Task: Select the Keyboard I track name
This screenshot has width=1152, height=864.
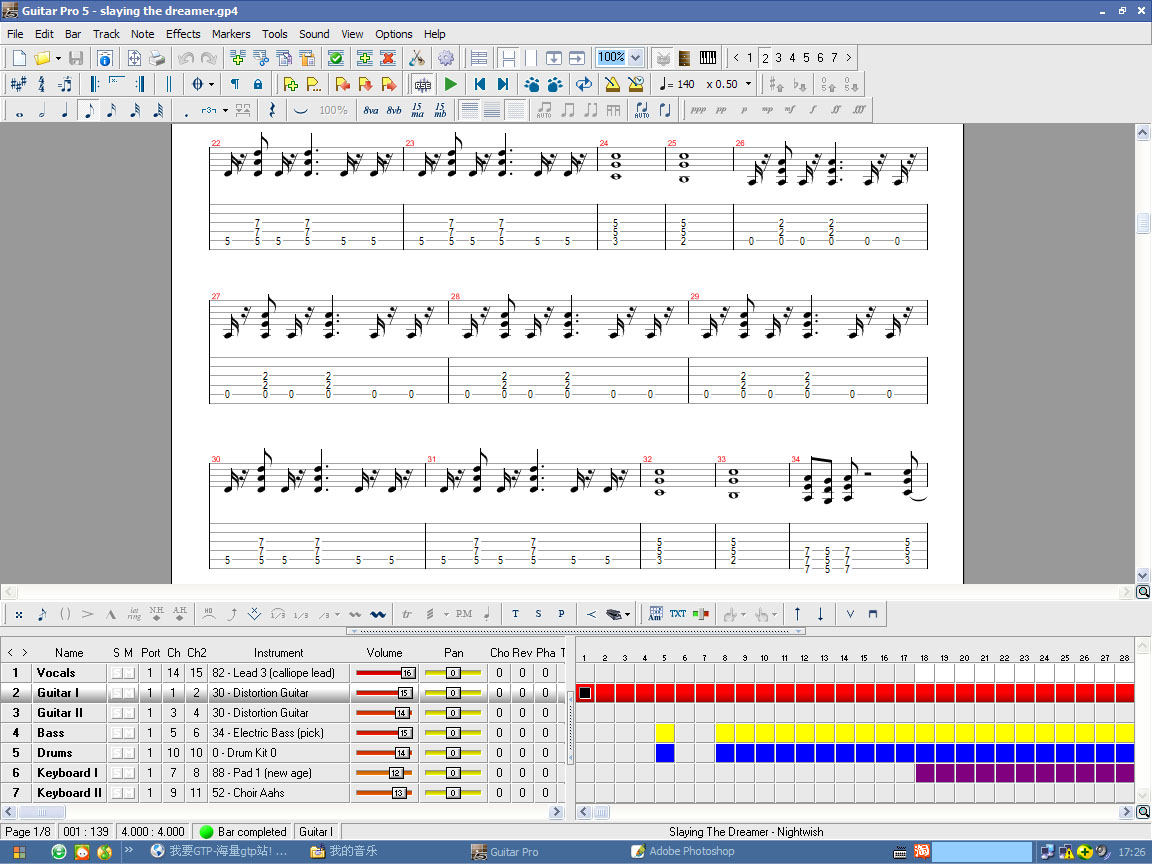Action: 67,773
